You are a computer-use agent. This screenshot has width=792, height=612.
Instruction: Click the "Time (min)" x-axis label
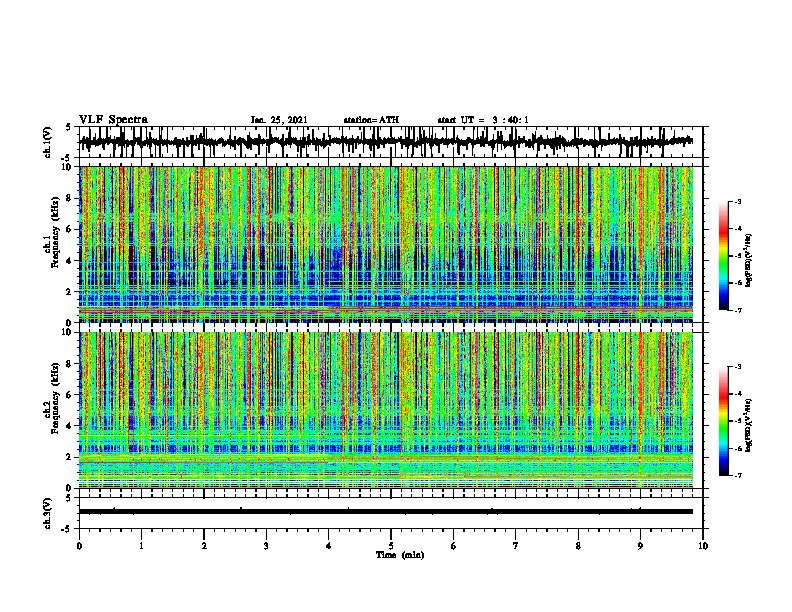(400, 555)
